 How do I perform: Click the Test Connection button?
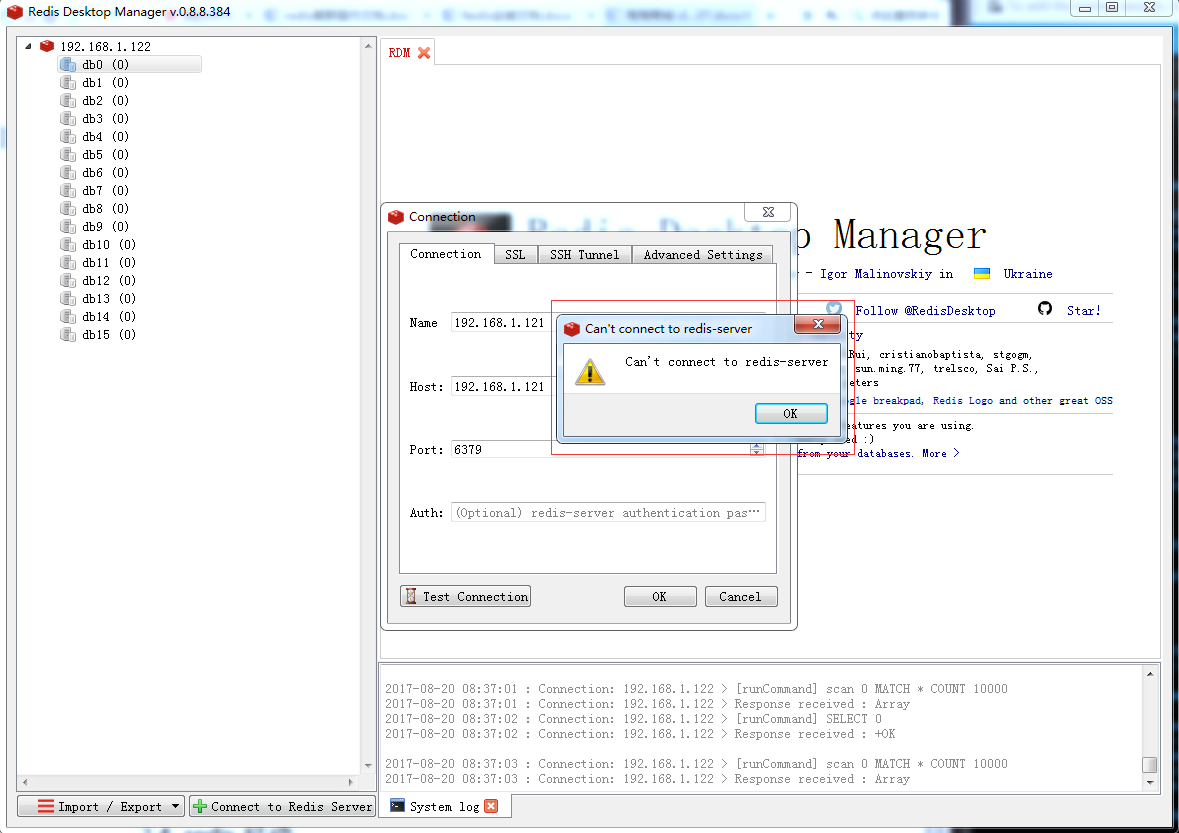point(465,596)
